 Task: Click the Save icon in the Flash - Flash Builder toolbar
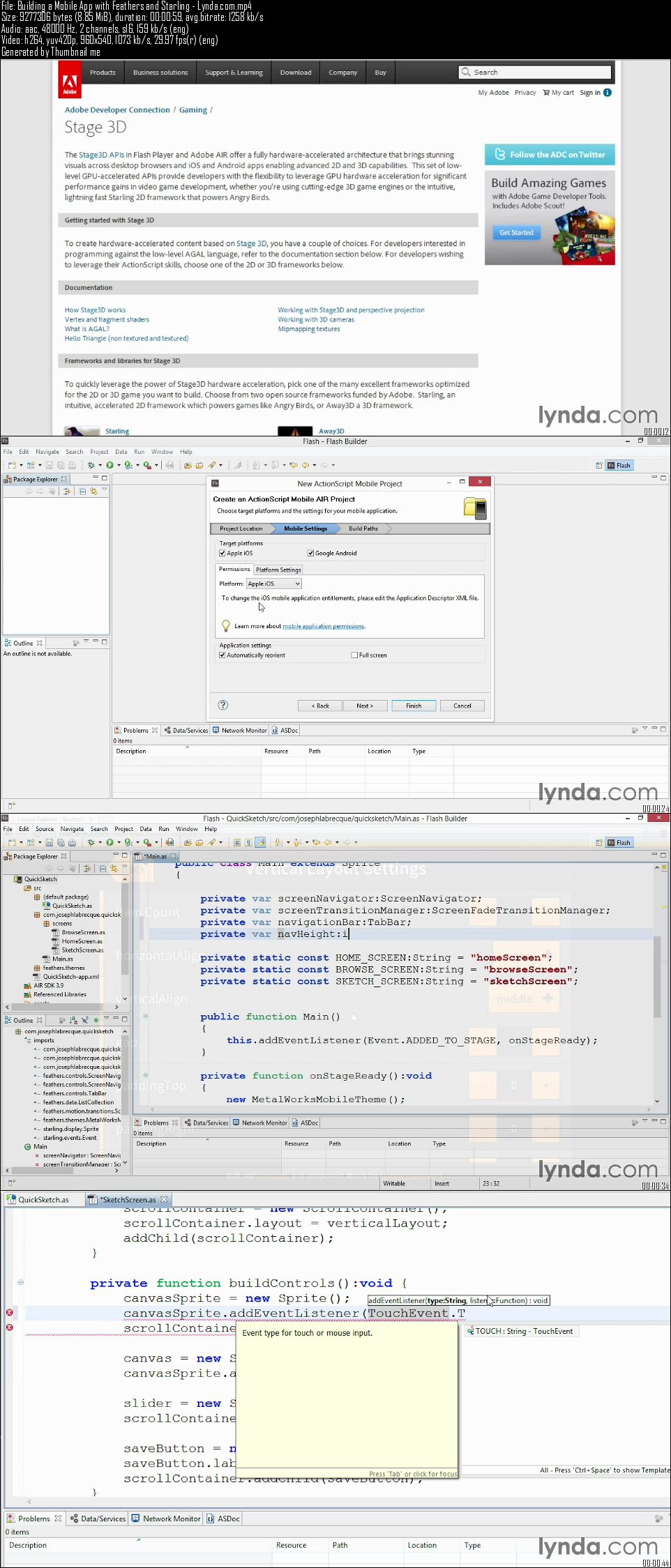pos(50,465)
